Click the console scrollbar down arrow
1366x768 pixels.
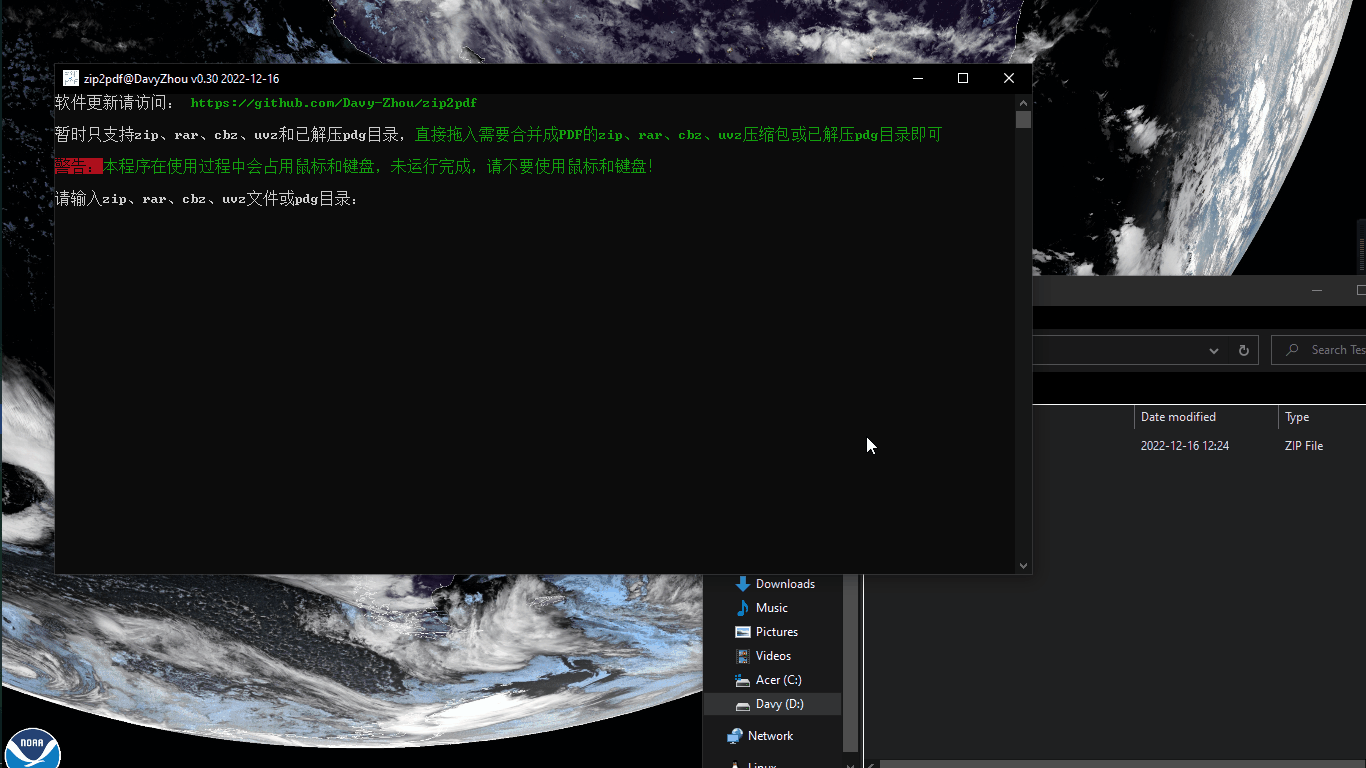pos(1023,566)
